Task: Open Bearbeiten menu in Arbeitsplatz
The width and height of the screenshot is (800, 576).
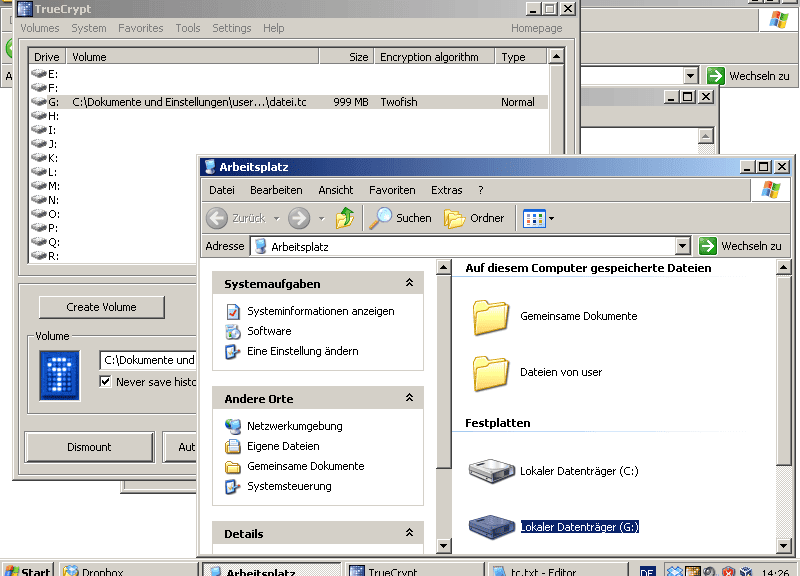Action: click(276, 190)
